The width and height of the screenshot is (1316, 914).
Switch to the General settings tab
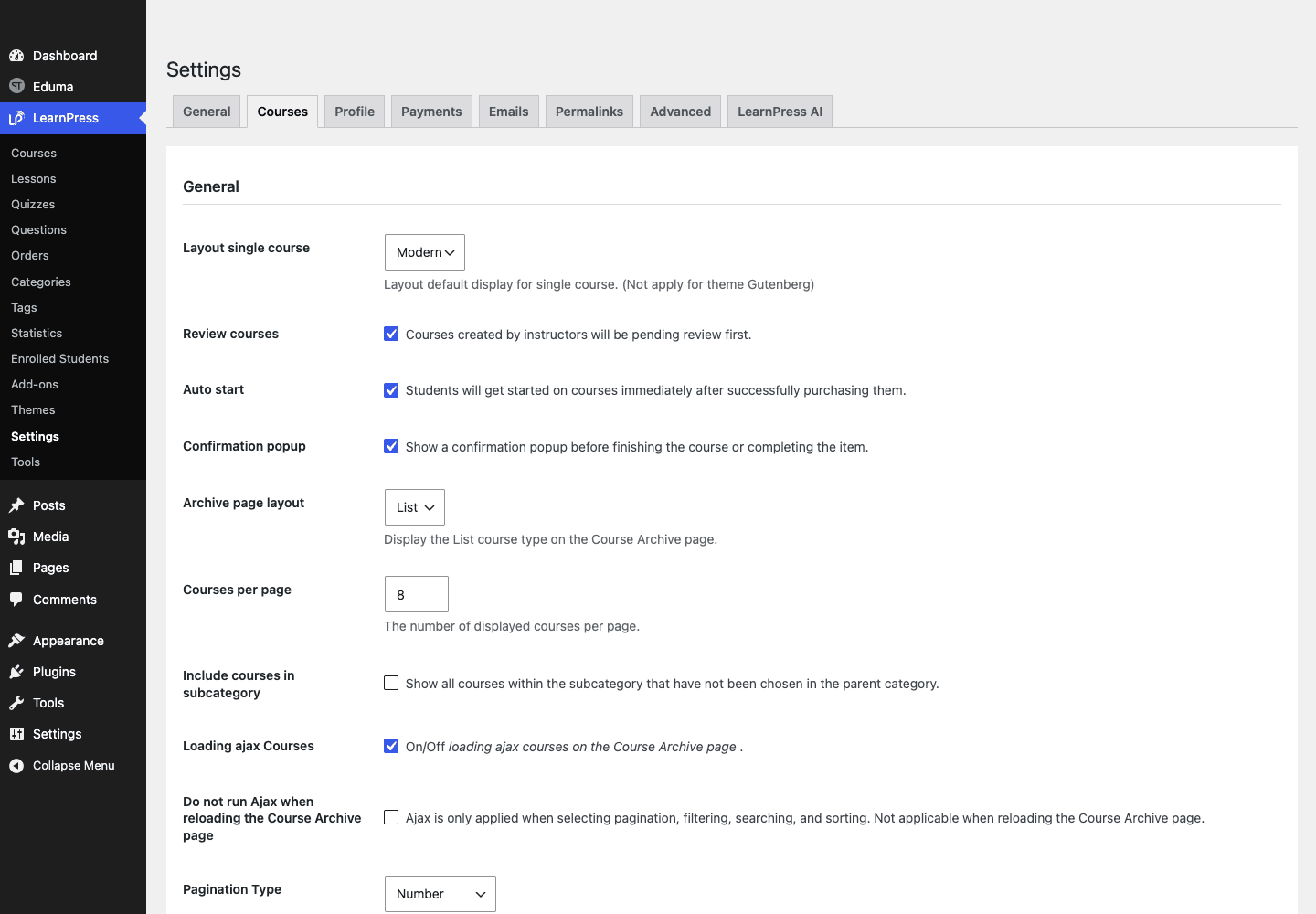click(207, 112)
